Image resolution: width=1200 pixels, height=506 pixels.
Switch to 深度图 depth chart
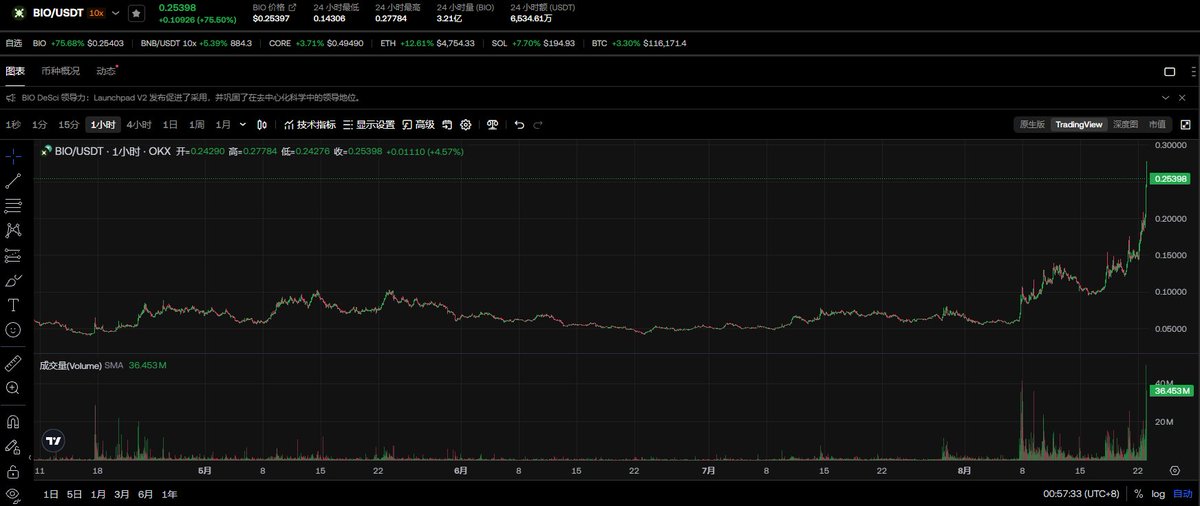click(1126, 125)
